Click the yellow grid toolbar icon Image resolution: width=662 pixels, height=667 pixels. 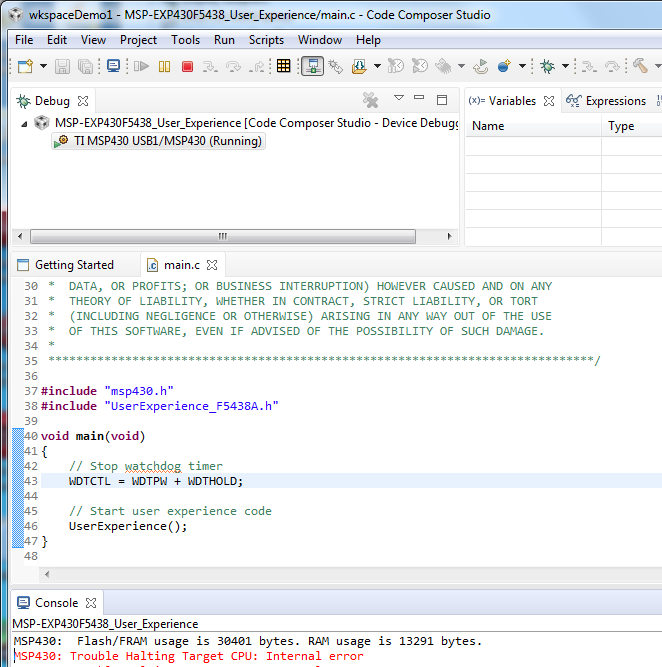tap(284, 67)
